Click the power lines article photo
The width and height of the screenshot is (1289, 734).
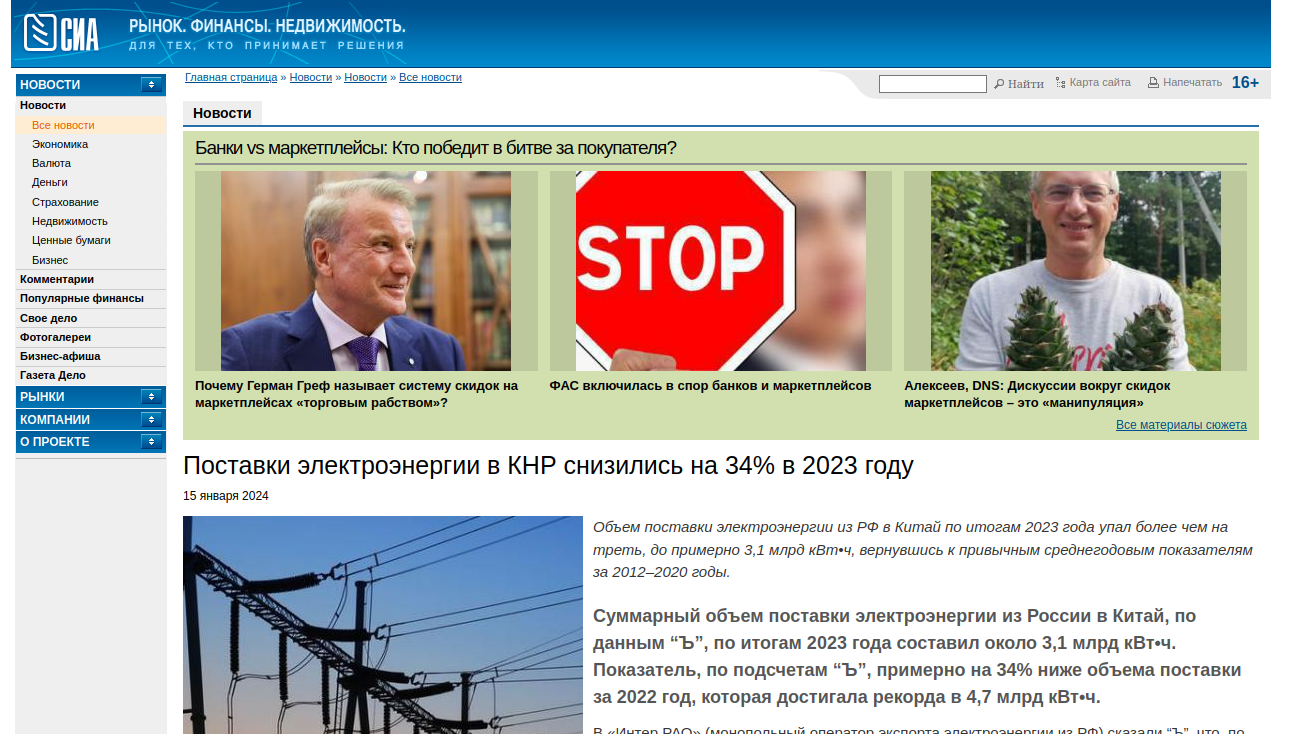[383, 625]
